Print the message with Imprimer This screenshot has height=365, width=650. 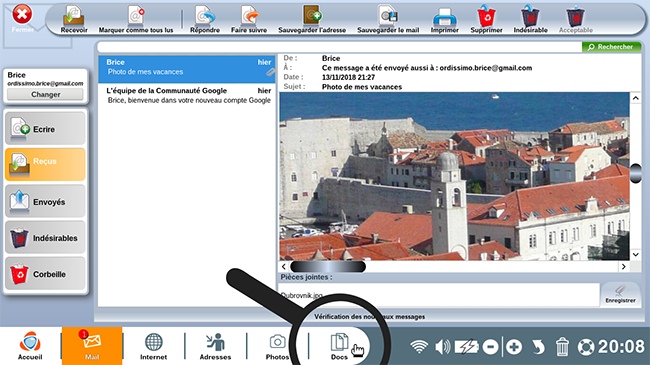pyautogui.click(x=444, y=19)
